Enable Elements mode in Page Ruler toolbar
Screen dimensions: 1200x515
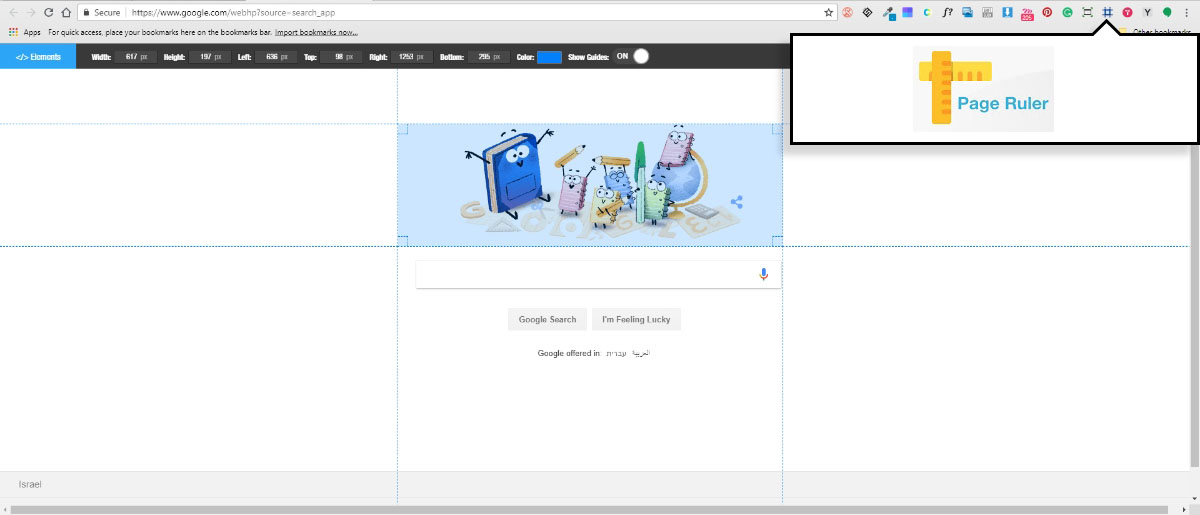click(37, 56)
